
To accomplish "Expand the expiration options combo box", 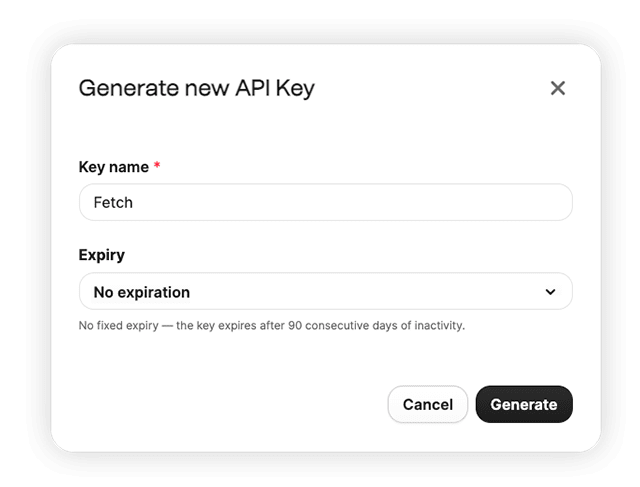I will [x=326, y=291].
